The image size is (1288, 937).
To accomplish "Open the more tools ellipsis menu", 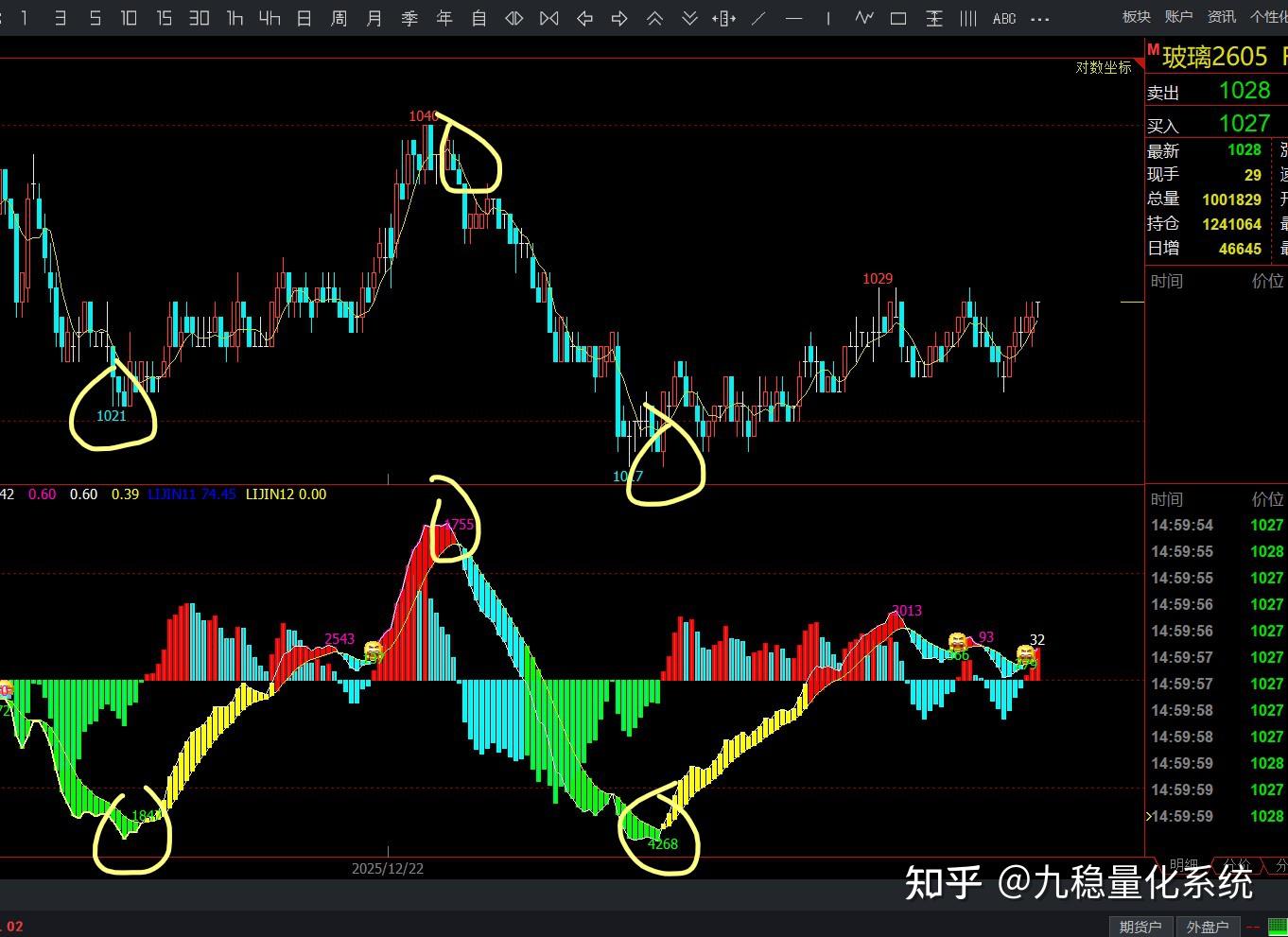I will [1039, 19].
